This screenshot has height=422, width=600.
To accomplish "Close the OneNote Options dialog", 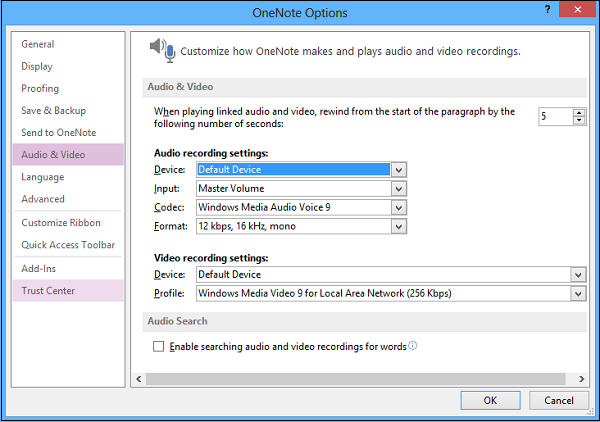I will pos(577,9).
